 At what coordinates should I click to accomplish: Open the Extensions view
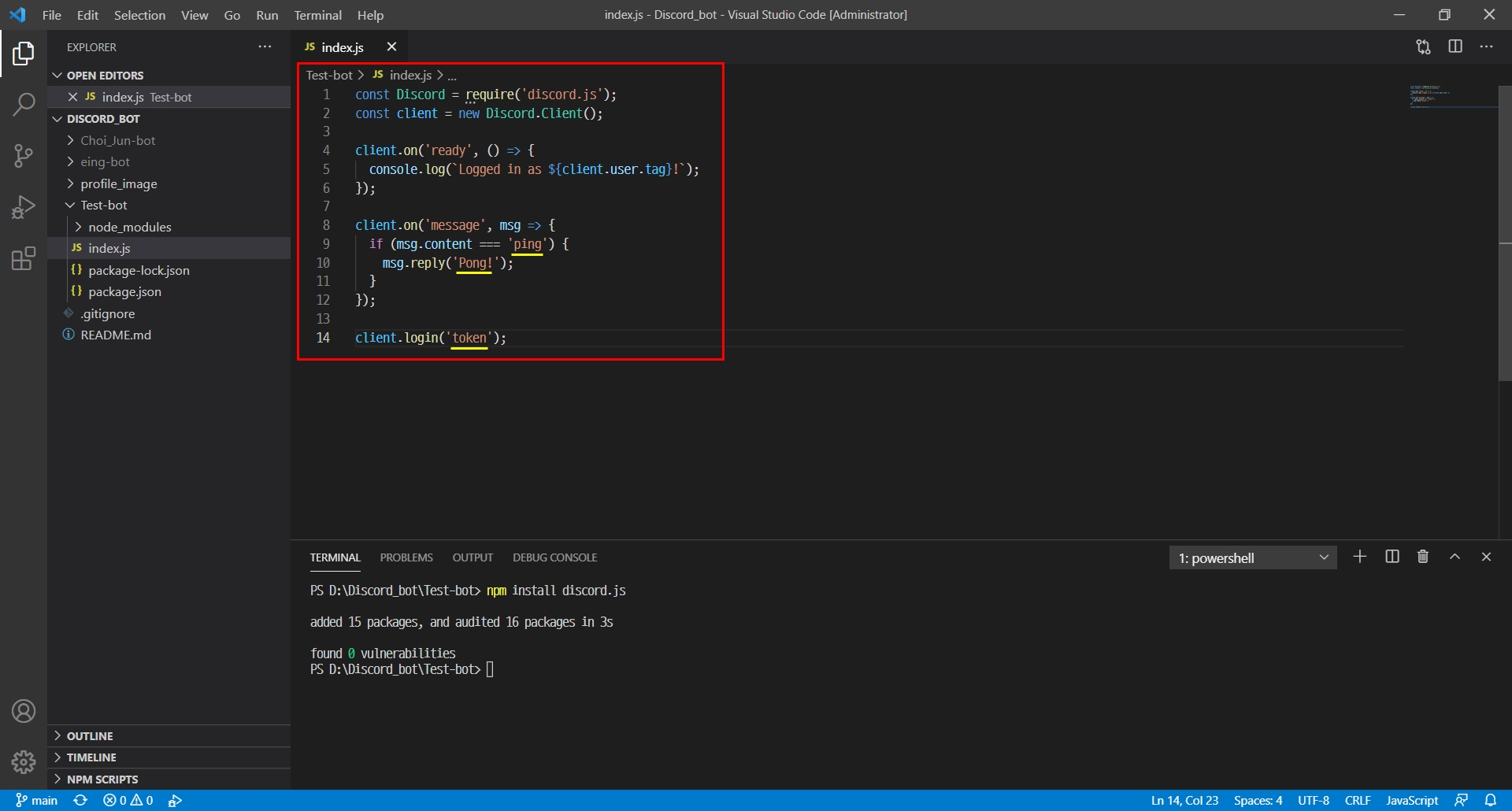(24, 258)
